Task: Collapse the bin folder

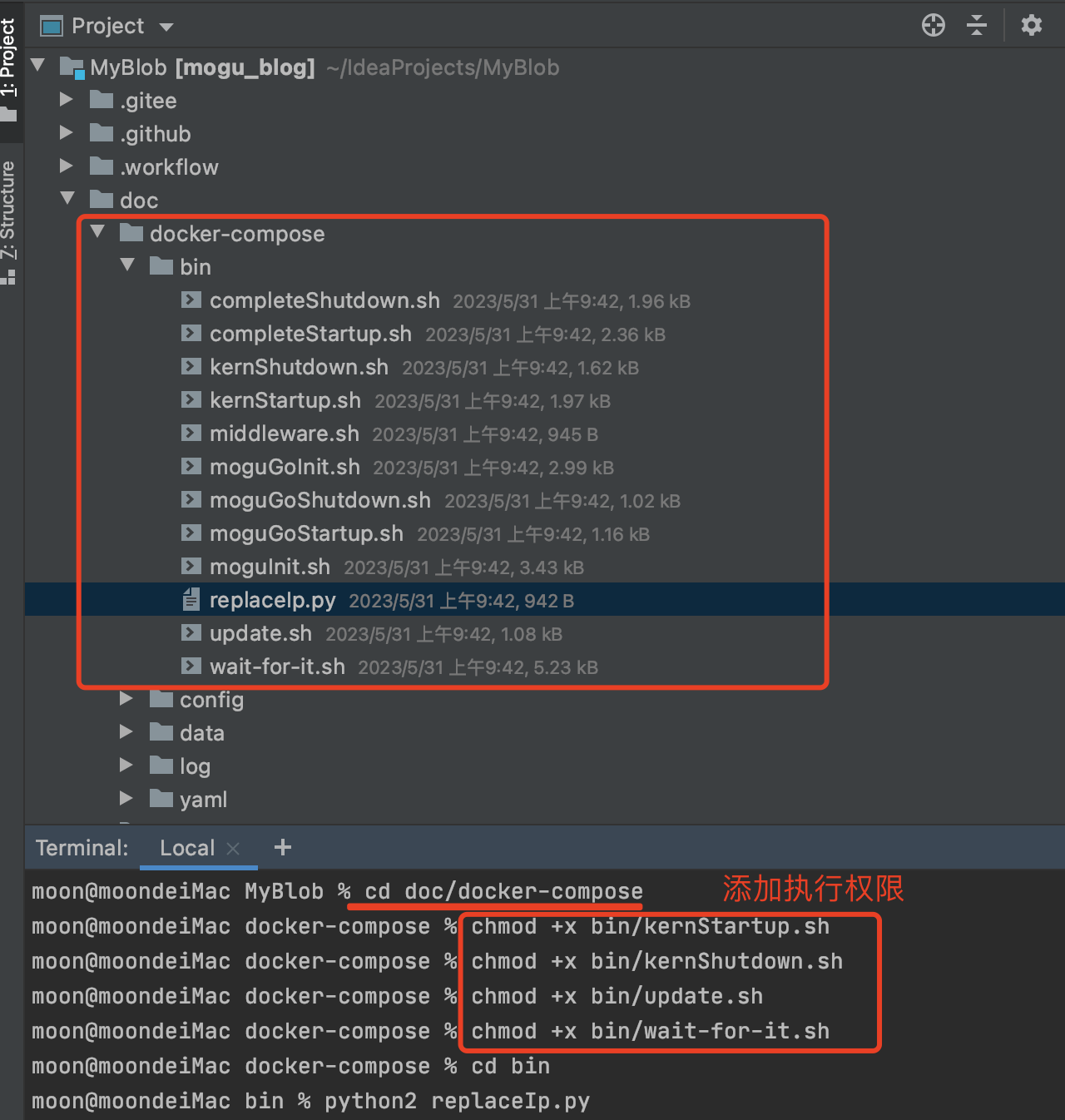Action: click(127, 265)
